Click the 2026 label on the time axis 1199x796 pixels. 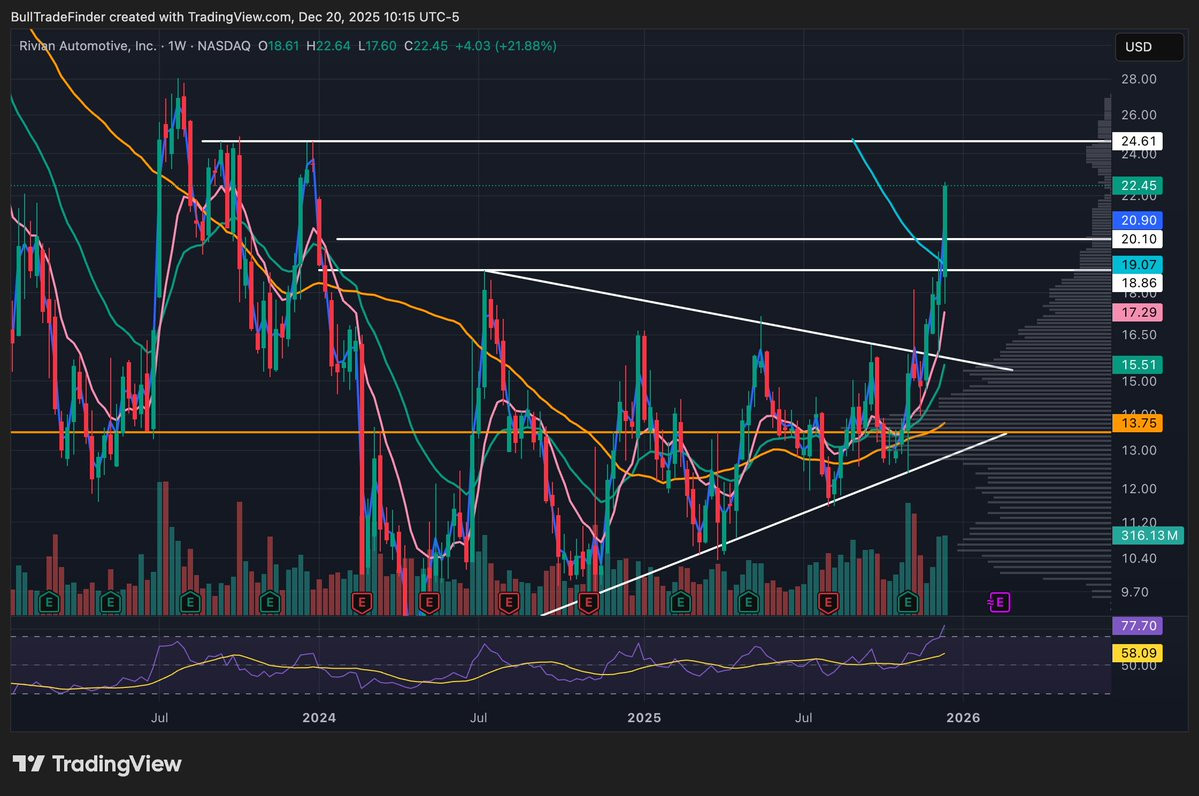(x=963, y=717)
